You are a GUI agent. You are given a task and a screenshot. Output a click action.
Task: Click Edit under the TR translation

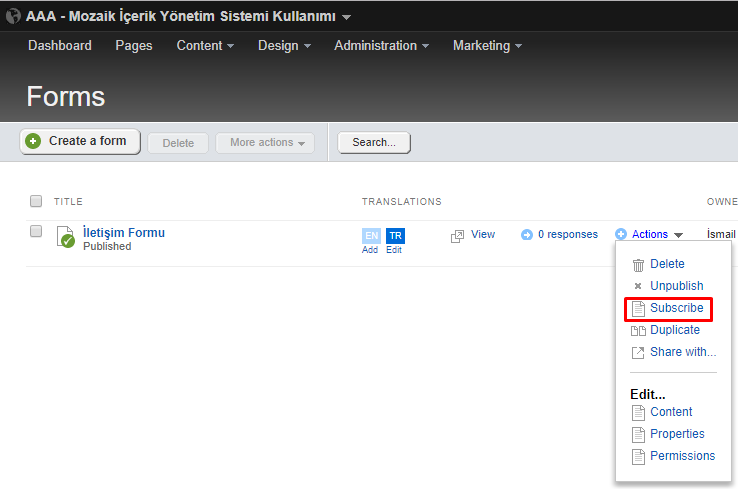(x=394, y=250)
